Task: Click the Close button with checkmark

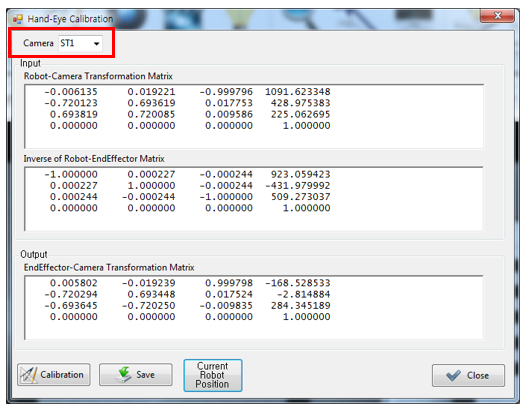Action: point(468,375)
